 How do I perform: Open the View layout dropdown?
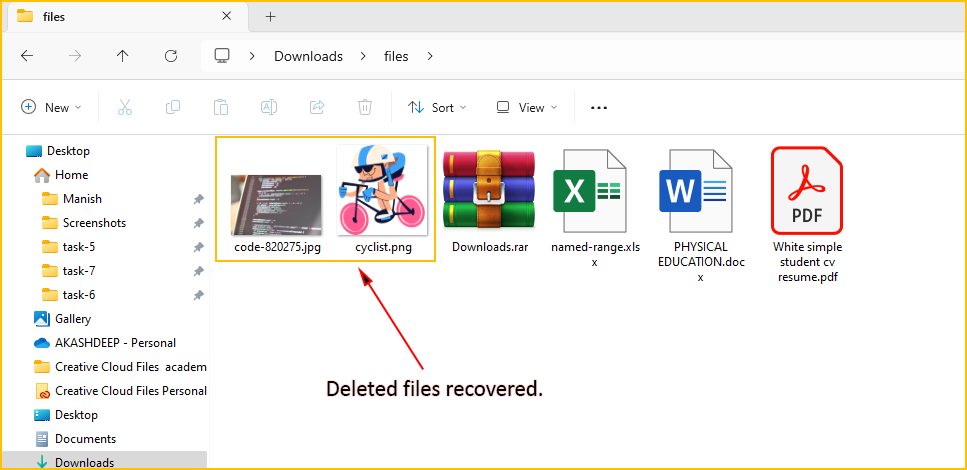[x=527, y=108]
